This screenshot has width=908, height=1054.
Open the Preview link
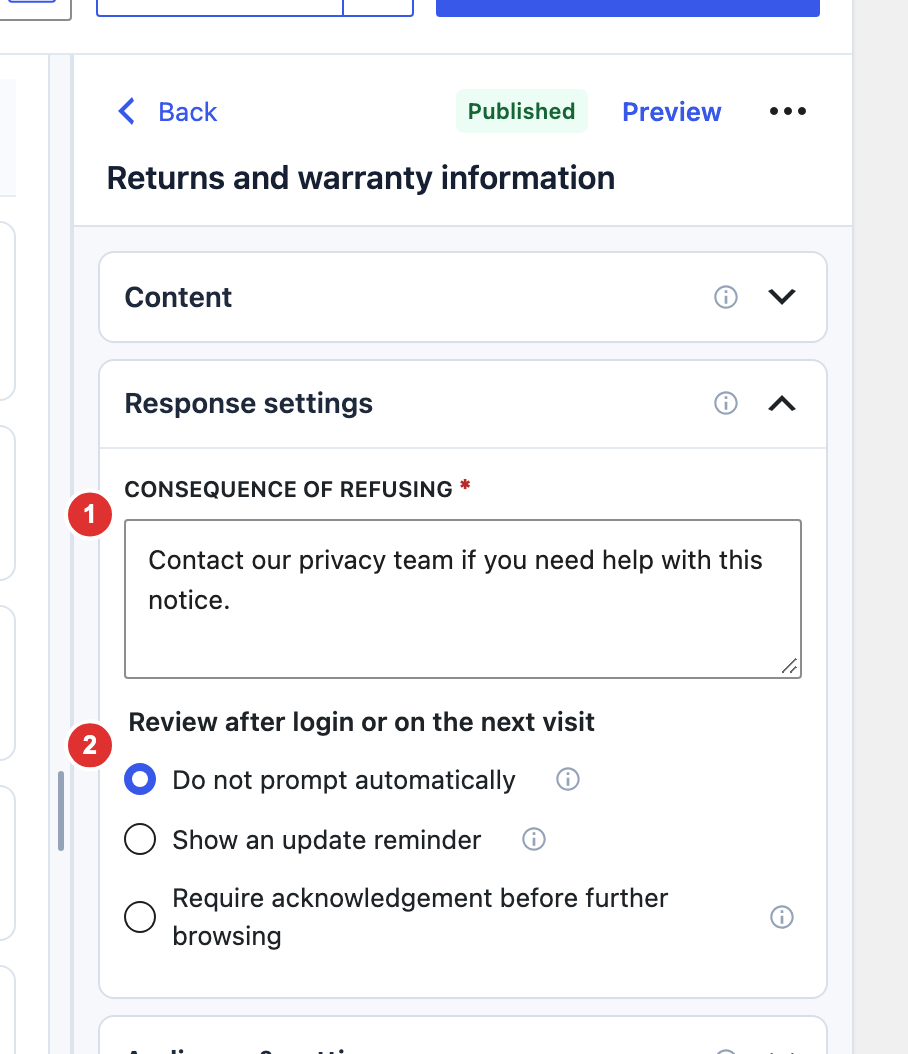coord(671,112)
